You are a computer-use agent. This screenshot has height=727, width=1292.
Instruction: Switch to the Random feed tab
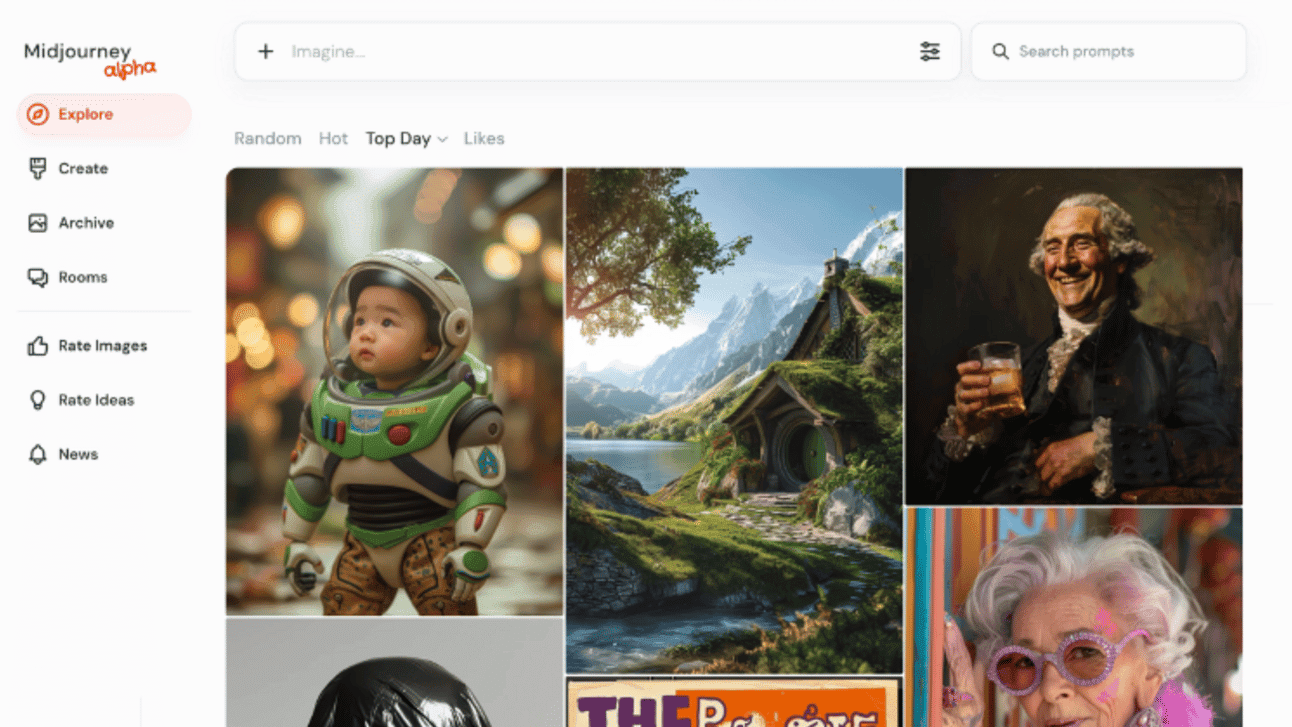click(x=268, y=139)
